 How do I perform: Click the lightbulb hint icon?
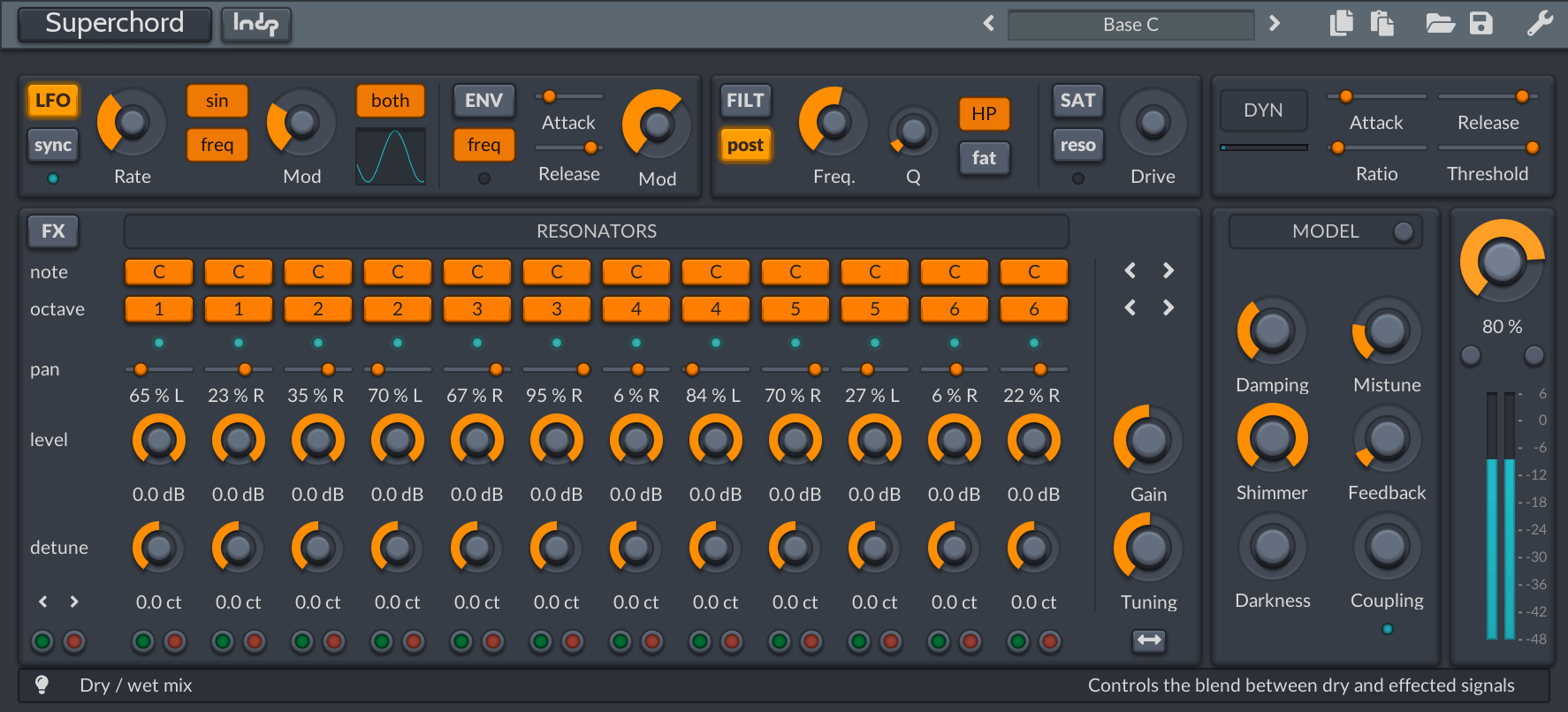click(42, 685)
